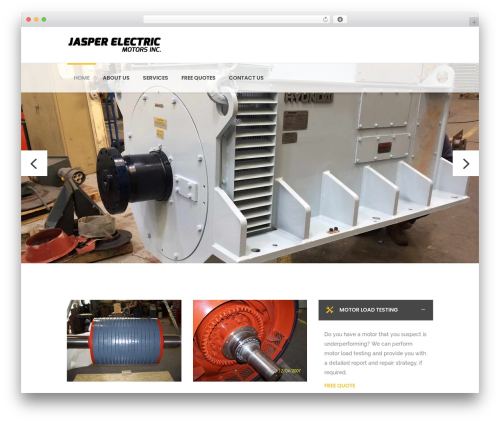The height and width of the screenshot is (423, 500).
Task: Open the About Us menu item
Action: (116, 78)
